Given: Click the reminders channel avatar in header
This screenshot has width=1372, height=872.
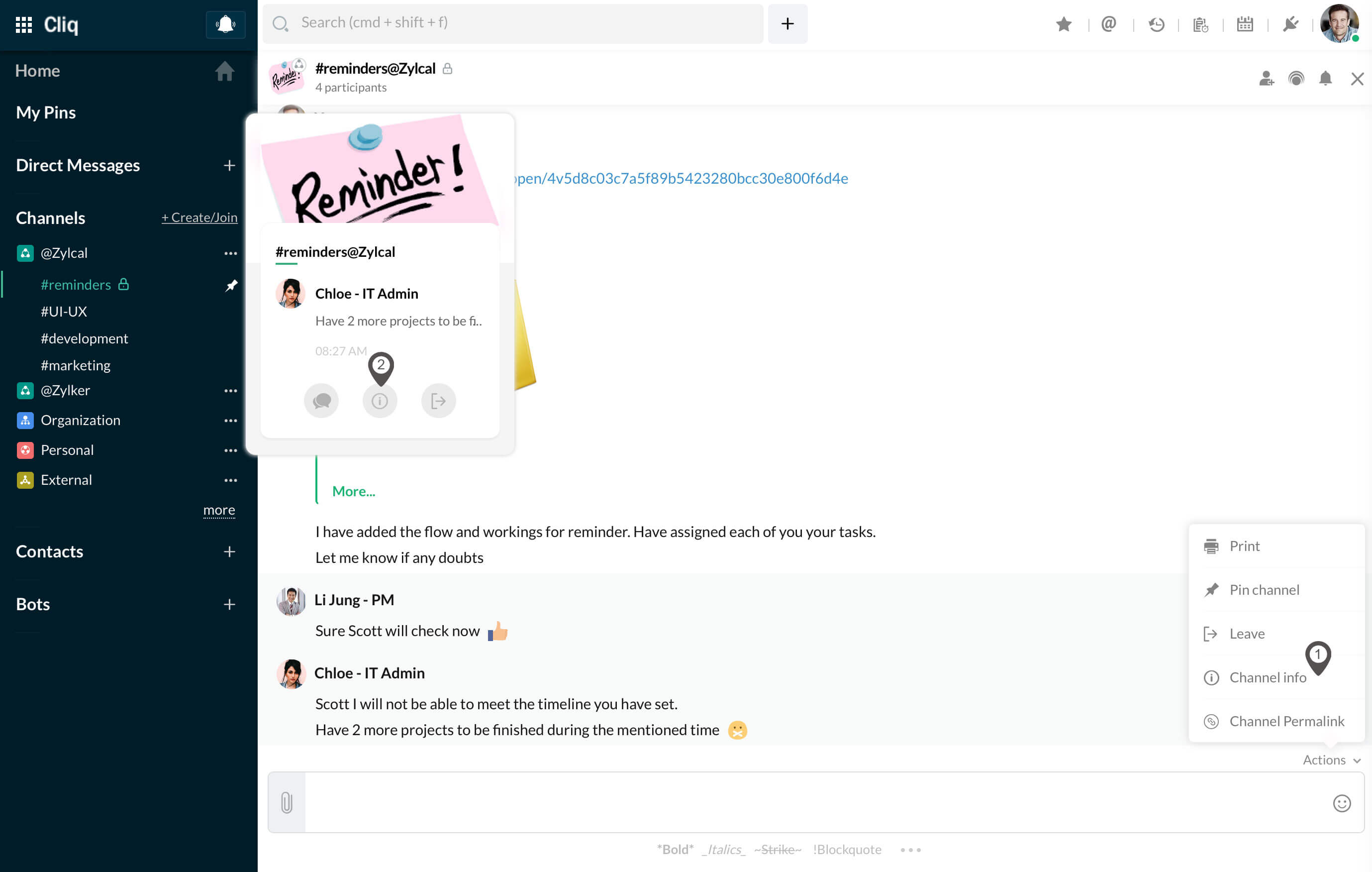Looking at the screenshot, I should coord(287,77).
